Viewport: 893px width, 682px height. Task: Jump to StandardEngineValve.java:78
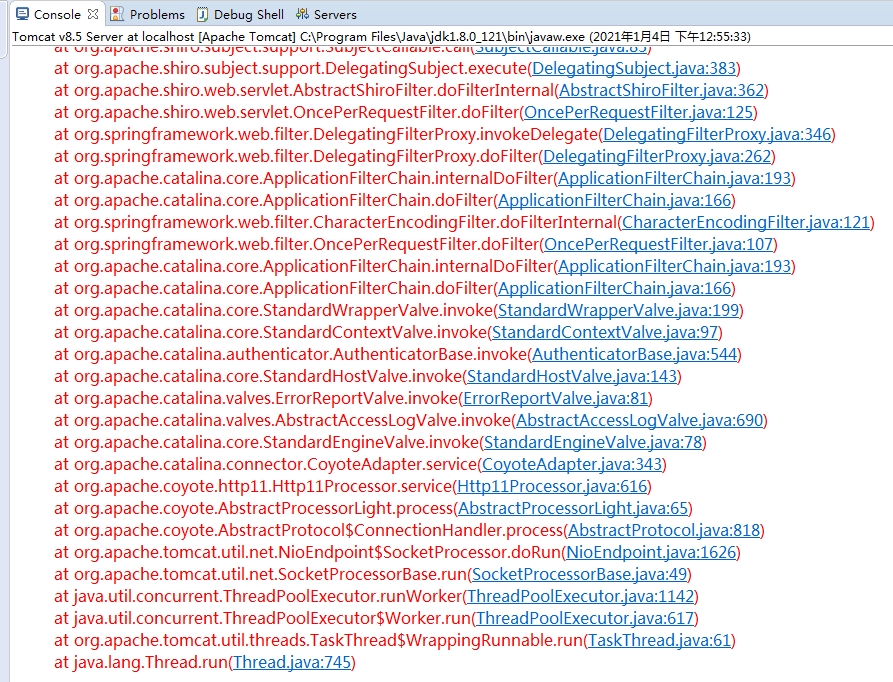pos(593,443)
